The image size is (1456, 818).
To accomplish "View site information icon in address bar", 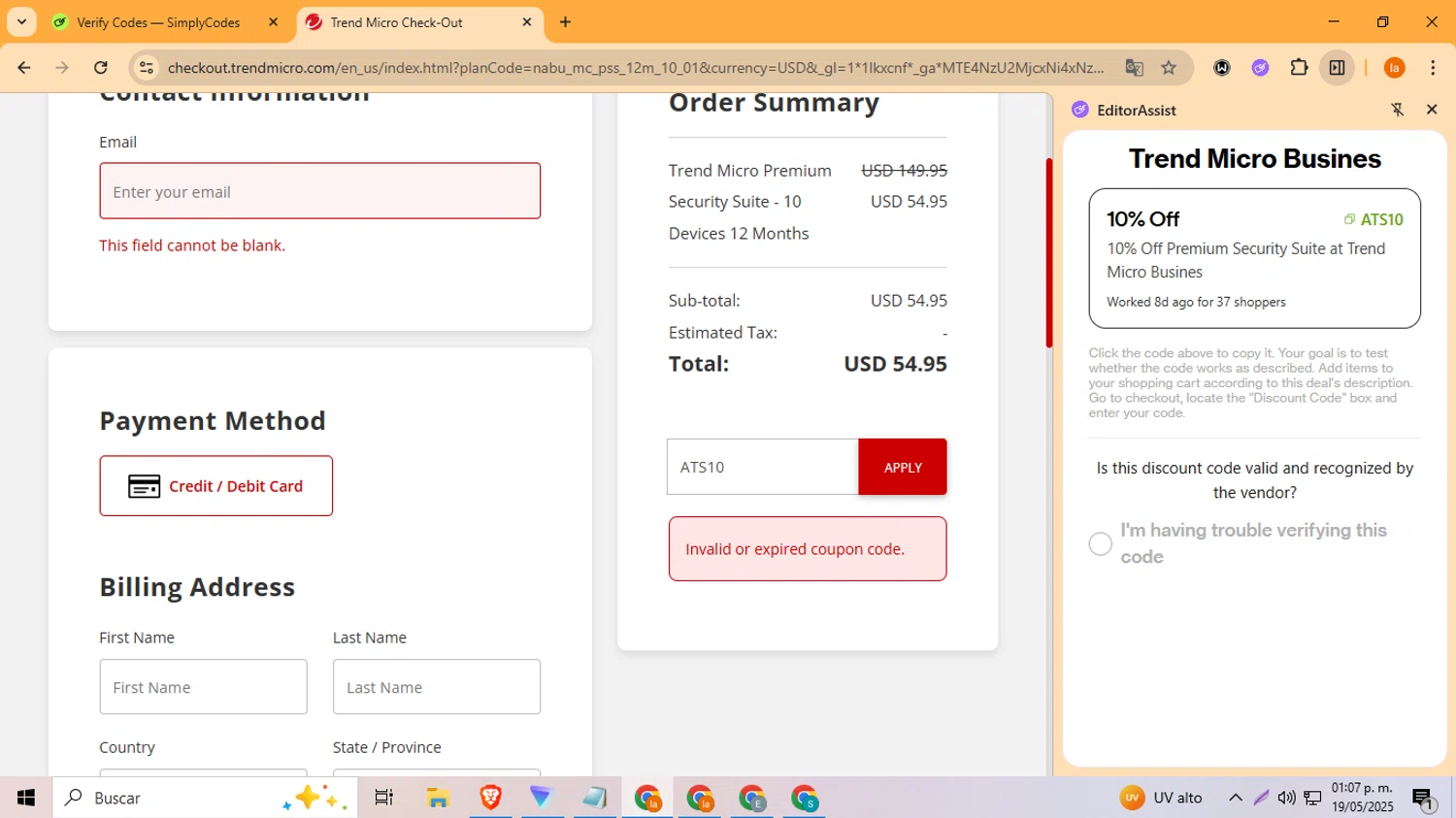I will [x=147, y=68].
